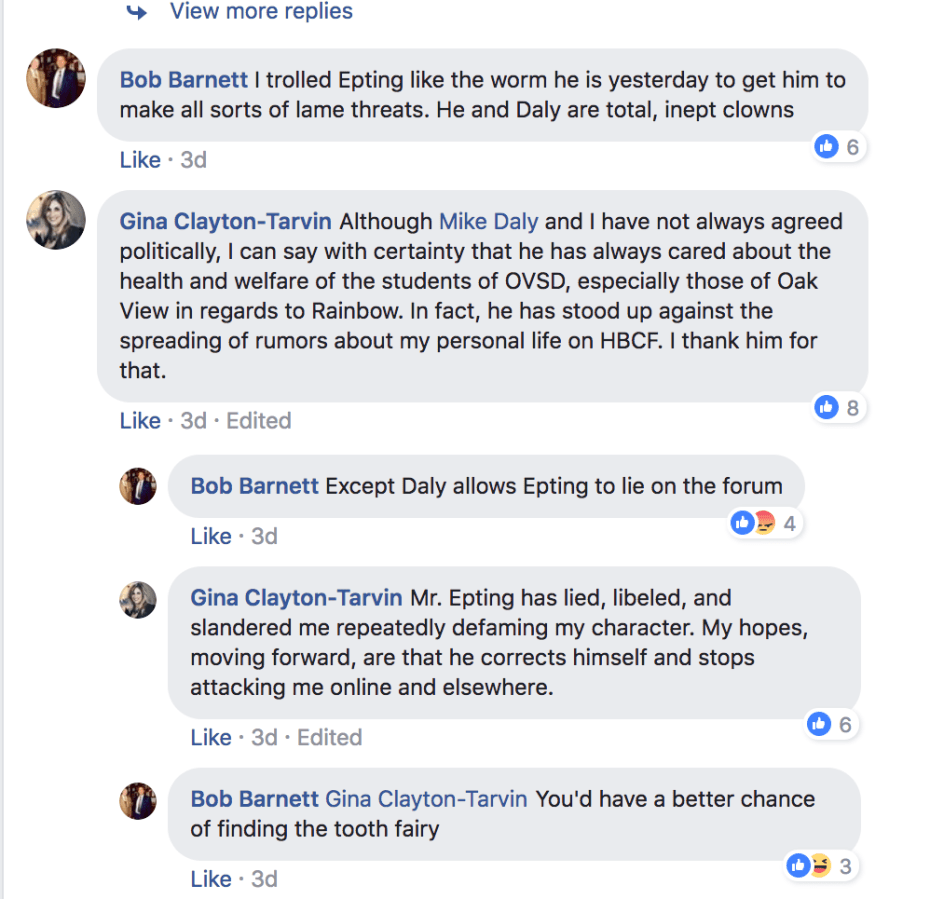Expand the View more replies link
This screenshot has width=930, height=899.
(260, 12)
